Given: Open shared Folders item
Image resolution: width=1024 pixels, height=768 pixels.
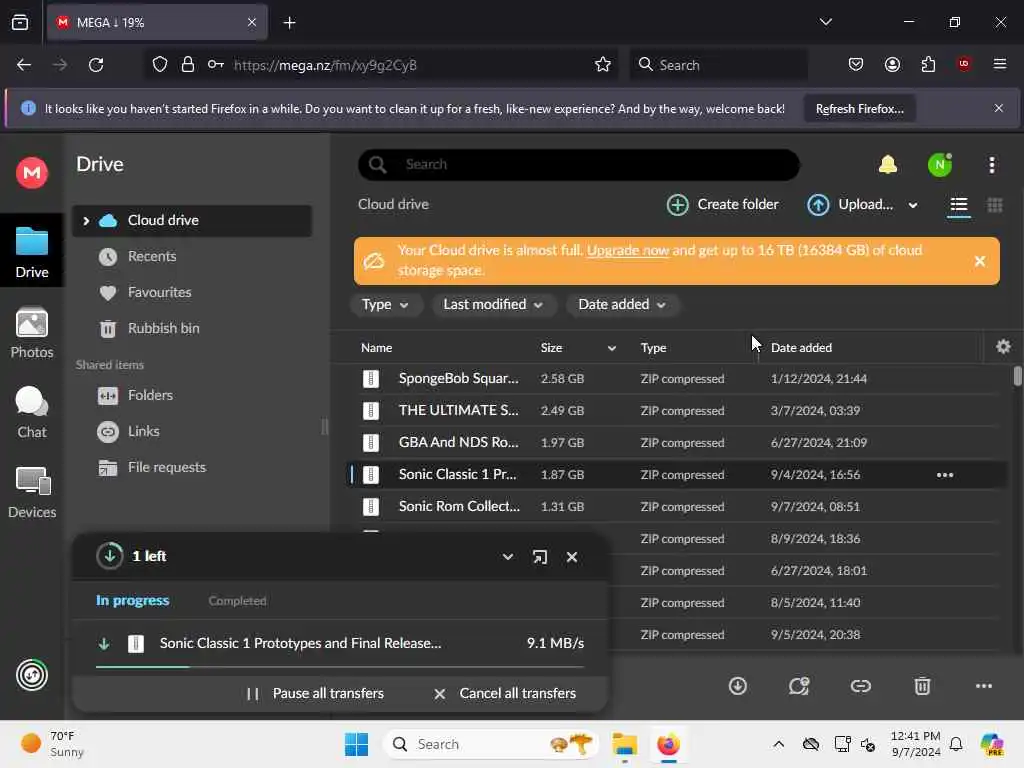Looking at the screenshot, I should click(192, 396).
